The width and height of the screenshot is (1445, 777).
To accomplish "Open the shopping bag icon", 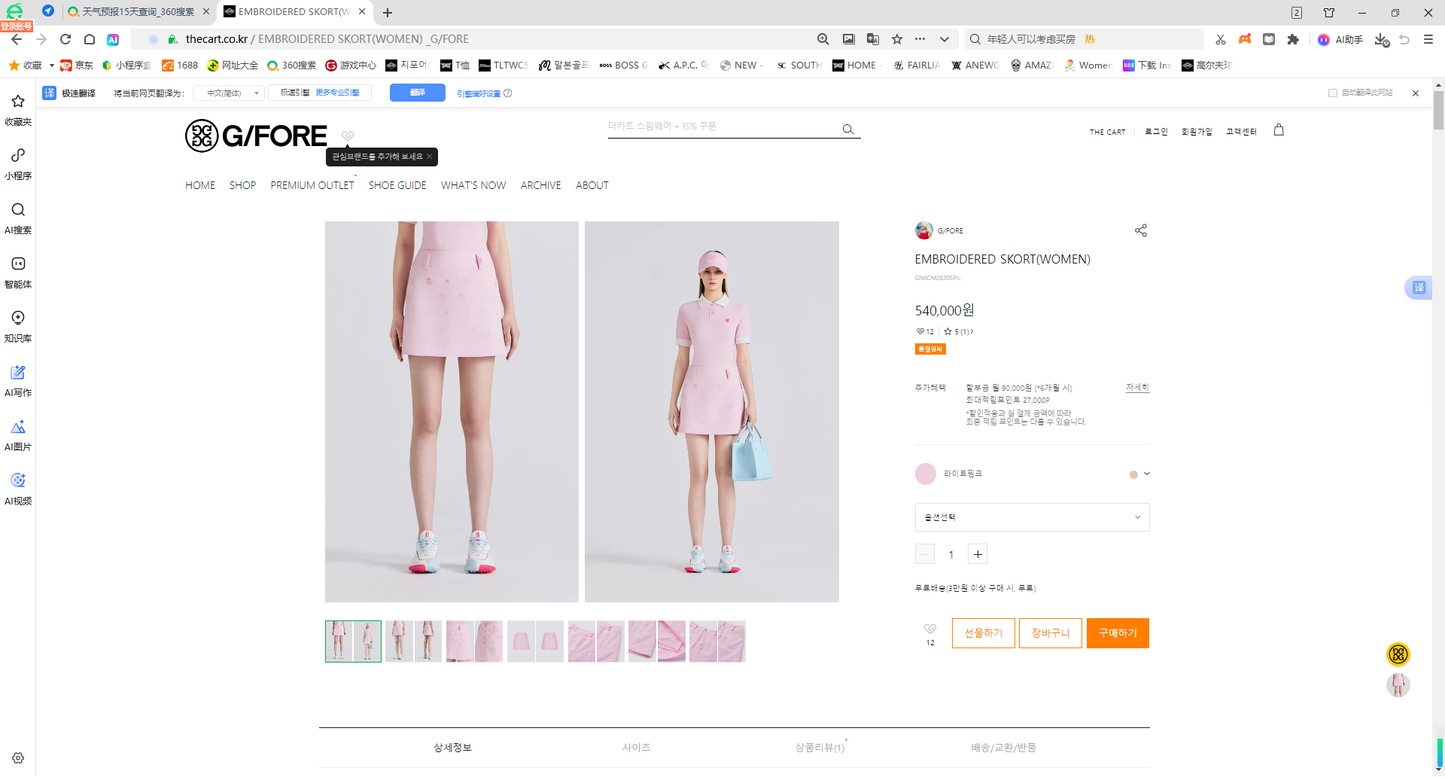I will tap(1278, 130).
